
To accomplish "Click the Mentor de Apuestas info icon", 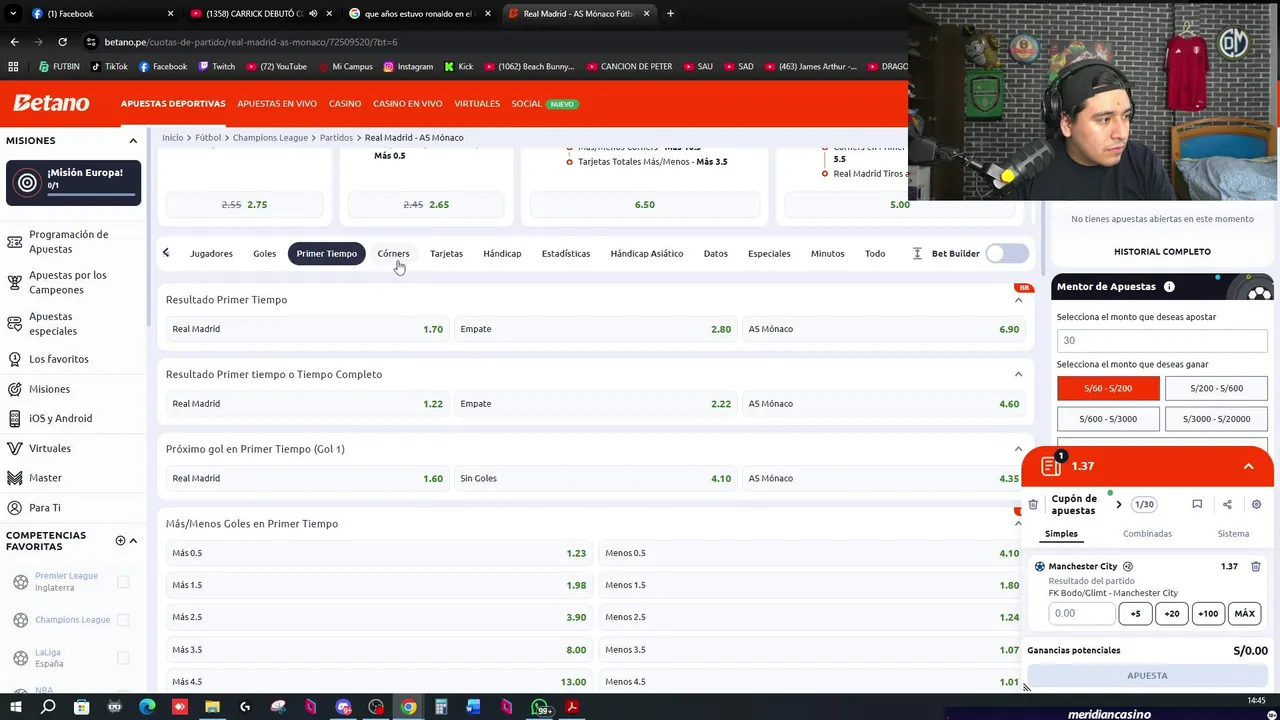I will pos(1169,287).
